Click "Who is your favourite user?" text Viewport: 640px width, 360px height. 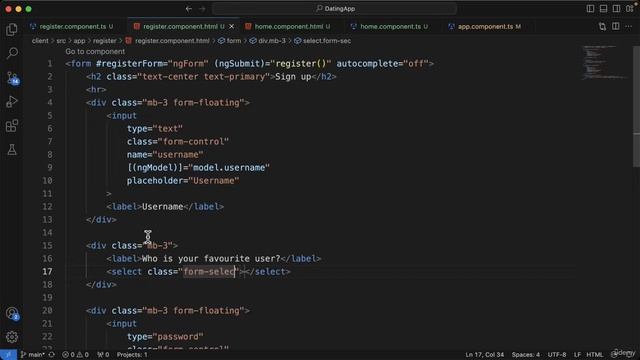211,259
